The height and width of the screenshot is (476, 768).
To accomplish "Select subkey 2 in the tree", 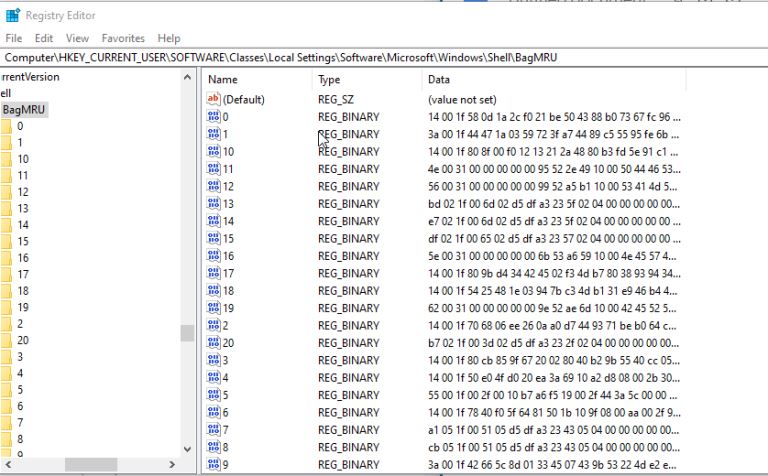I will coord(20,324).
